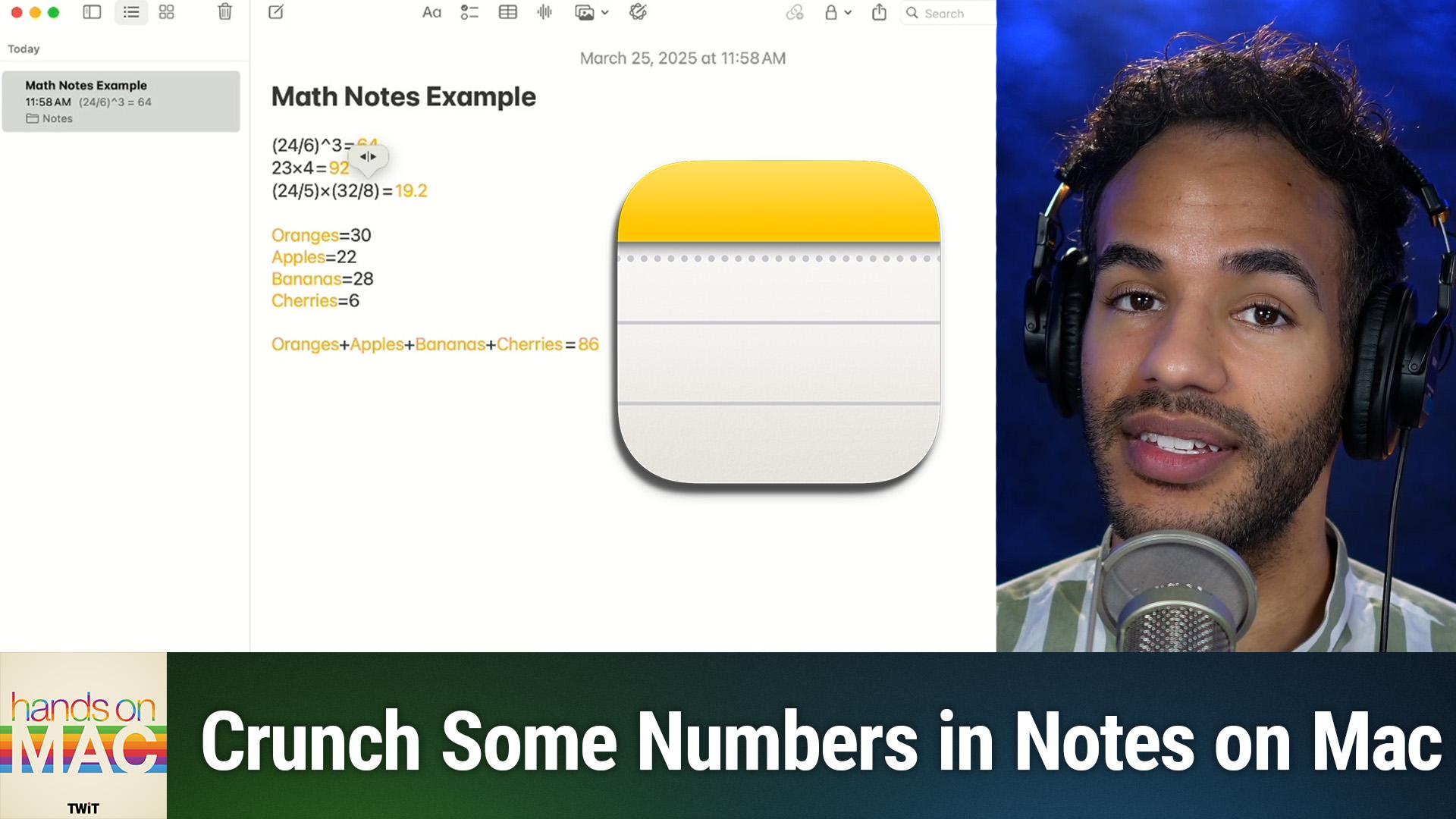This screenshot has width=1456, height=819.
Task: Click the green full screen button
Action: (53, 12)
